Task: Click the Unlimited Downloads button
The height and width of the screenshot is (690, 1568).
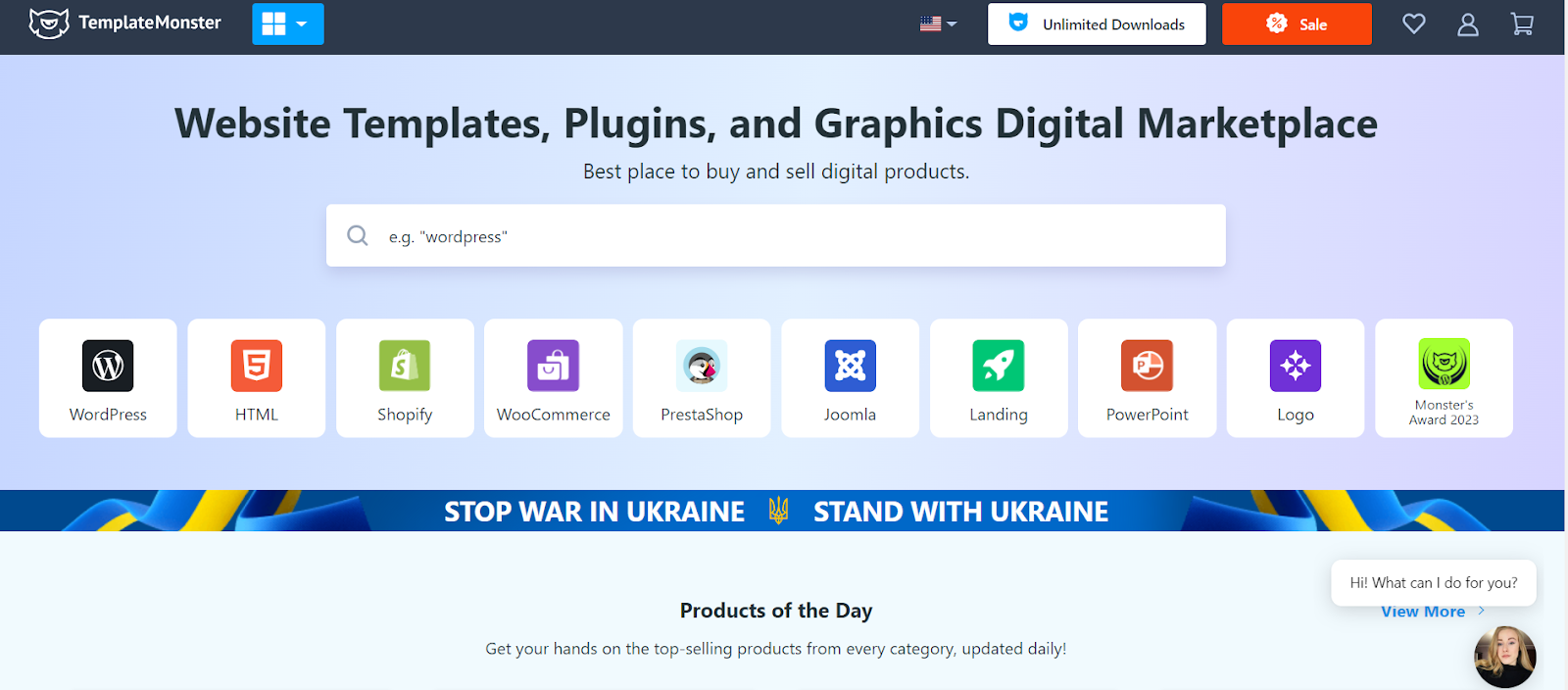Action: coord(1097,25)
